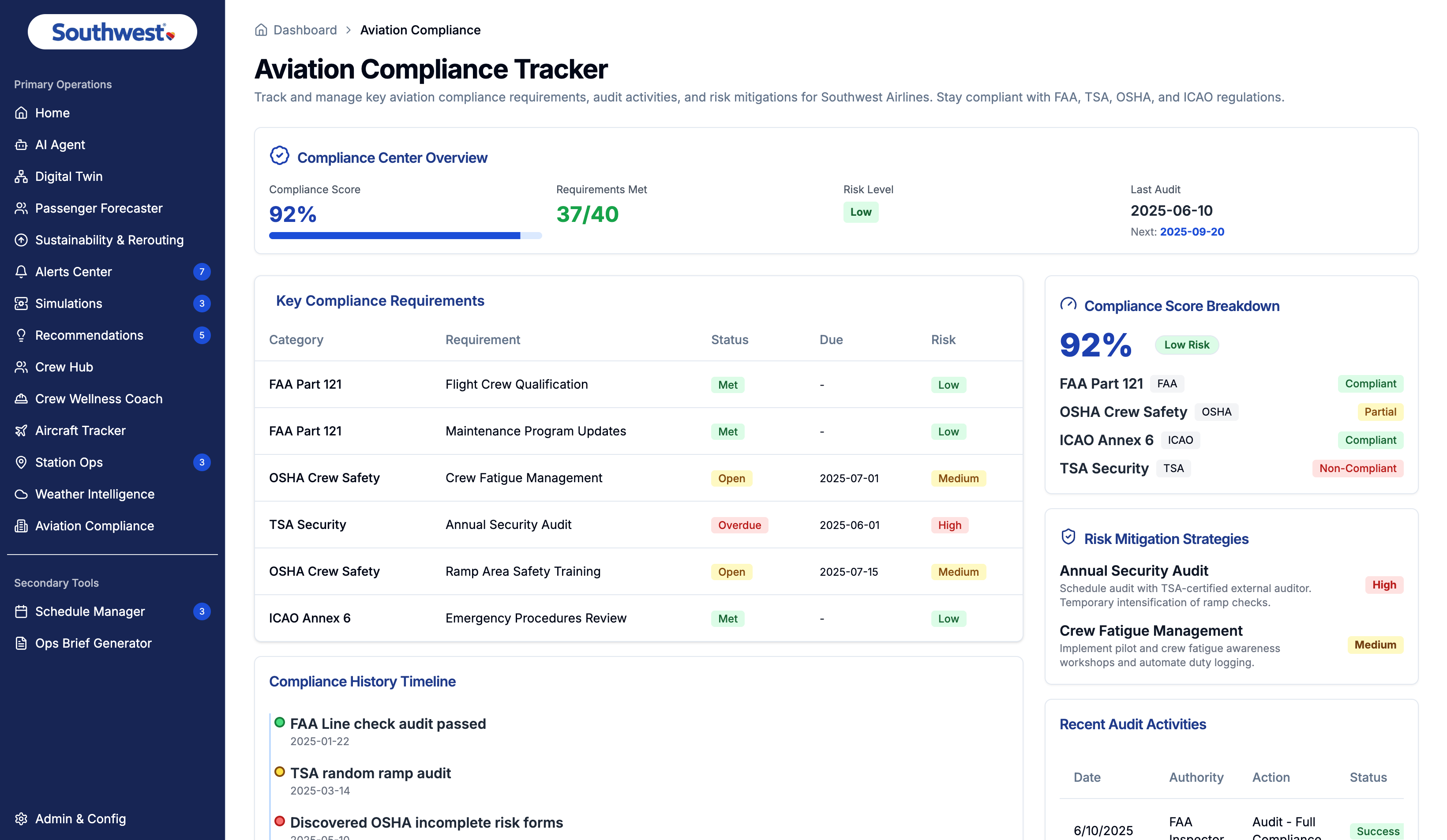Click the red OSHA incomplete risk forms dot
Image resolution: width=1447 pixels, height=840 pixels.
pyautogui.click(x=280, y=821)
